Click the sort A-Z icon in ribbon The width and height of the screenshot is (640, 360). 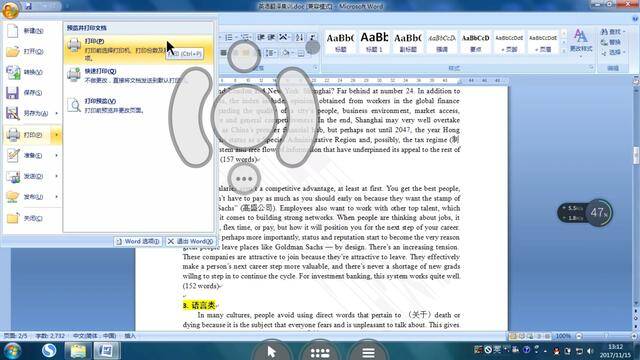click(x=299, y=38)
